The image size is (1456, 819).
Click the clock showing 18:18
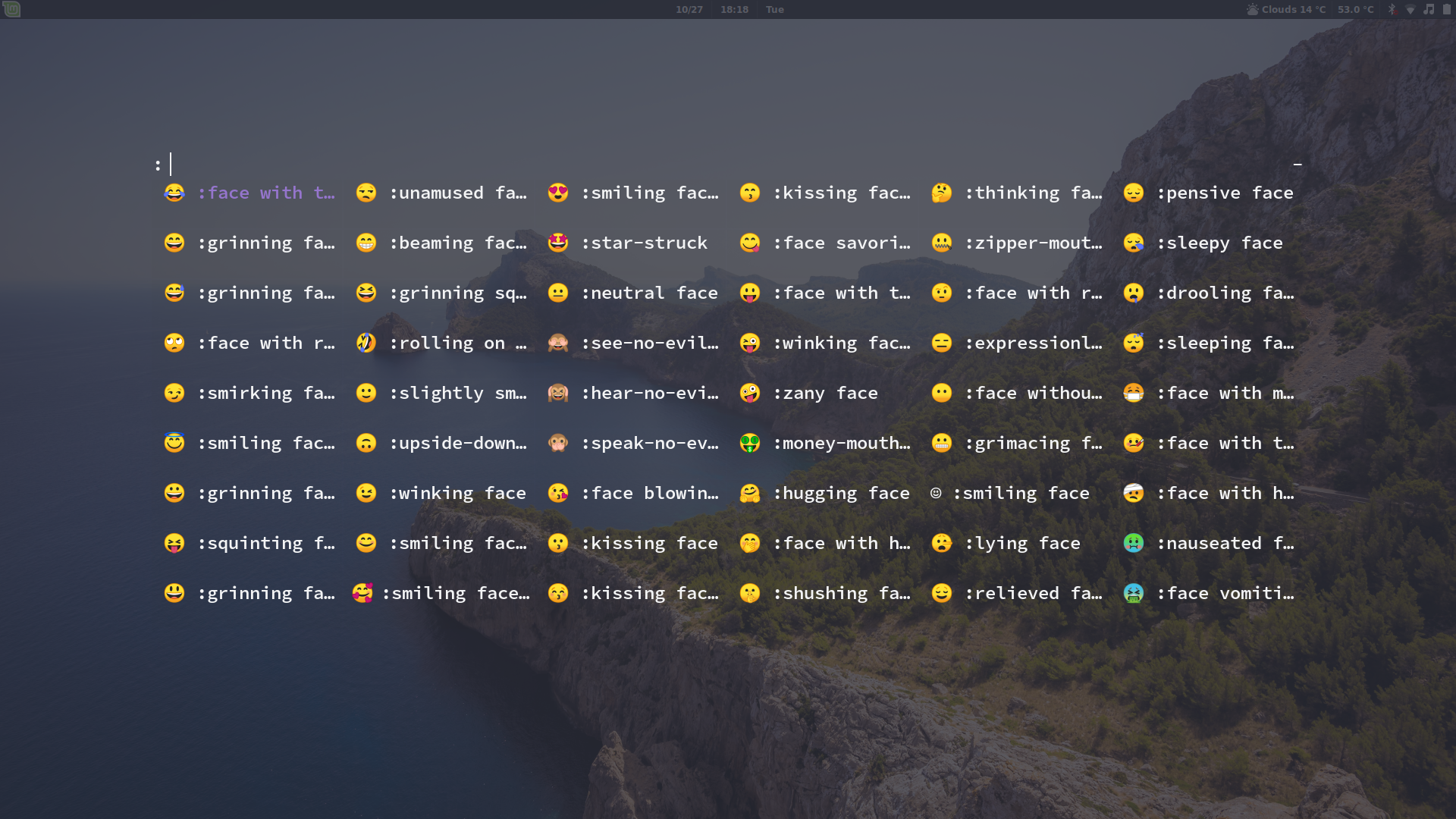pyautogui.click(x=734, y=9)
